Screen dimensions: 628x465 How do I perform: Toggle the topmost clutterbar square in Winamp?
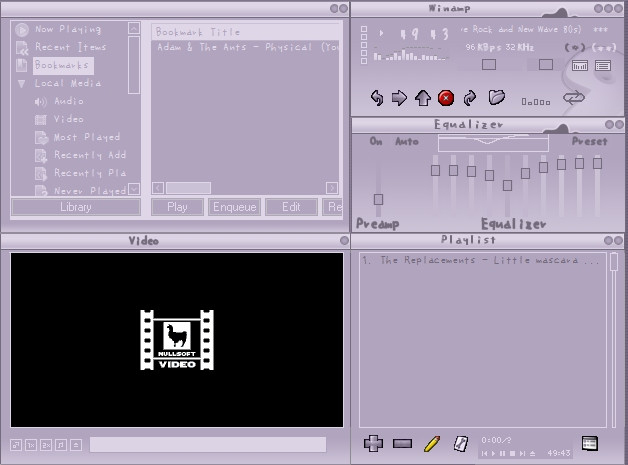click(x=364, y=29)
